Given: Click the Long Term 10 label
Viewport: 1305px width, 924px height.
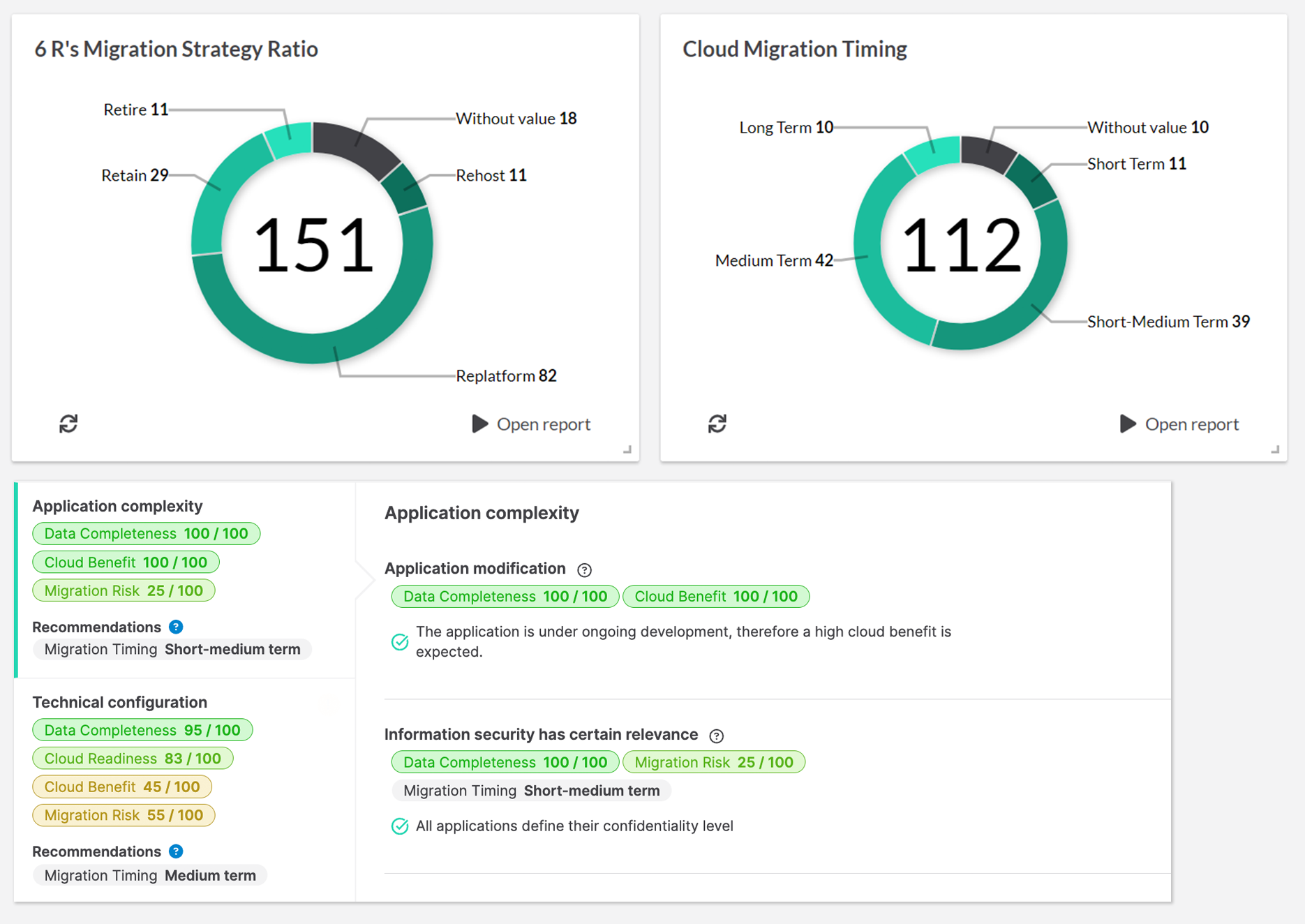Looking at the screenshot, I should click(786, 127).
